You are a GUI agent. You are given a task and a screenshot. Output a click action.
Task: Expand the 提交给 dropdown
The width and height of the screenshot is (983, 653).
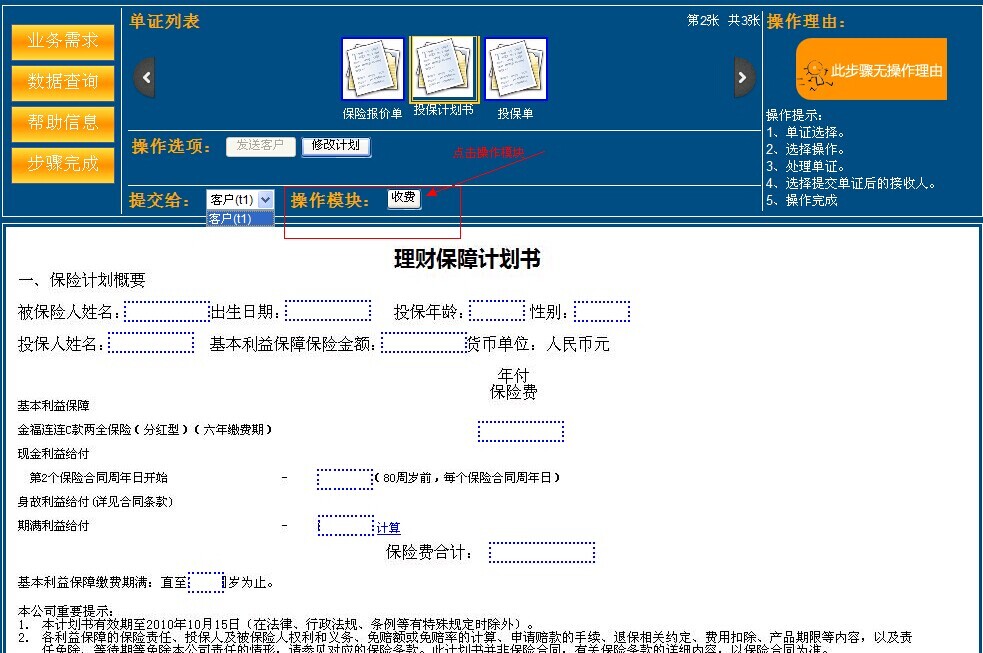(264, 200)
